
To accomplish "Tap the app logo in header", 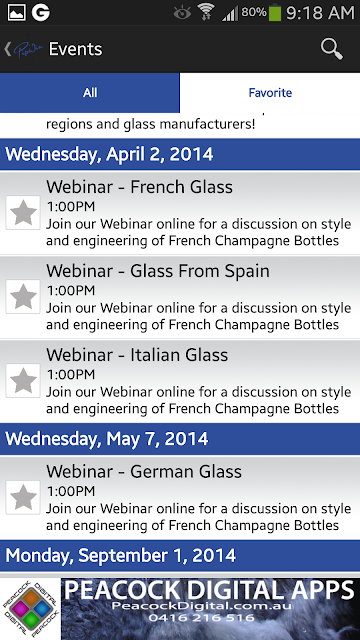I will click(x=27, y=49).
